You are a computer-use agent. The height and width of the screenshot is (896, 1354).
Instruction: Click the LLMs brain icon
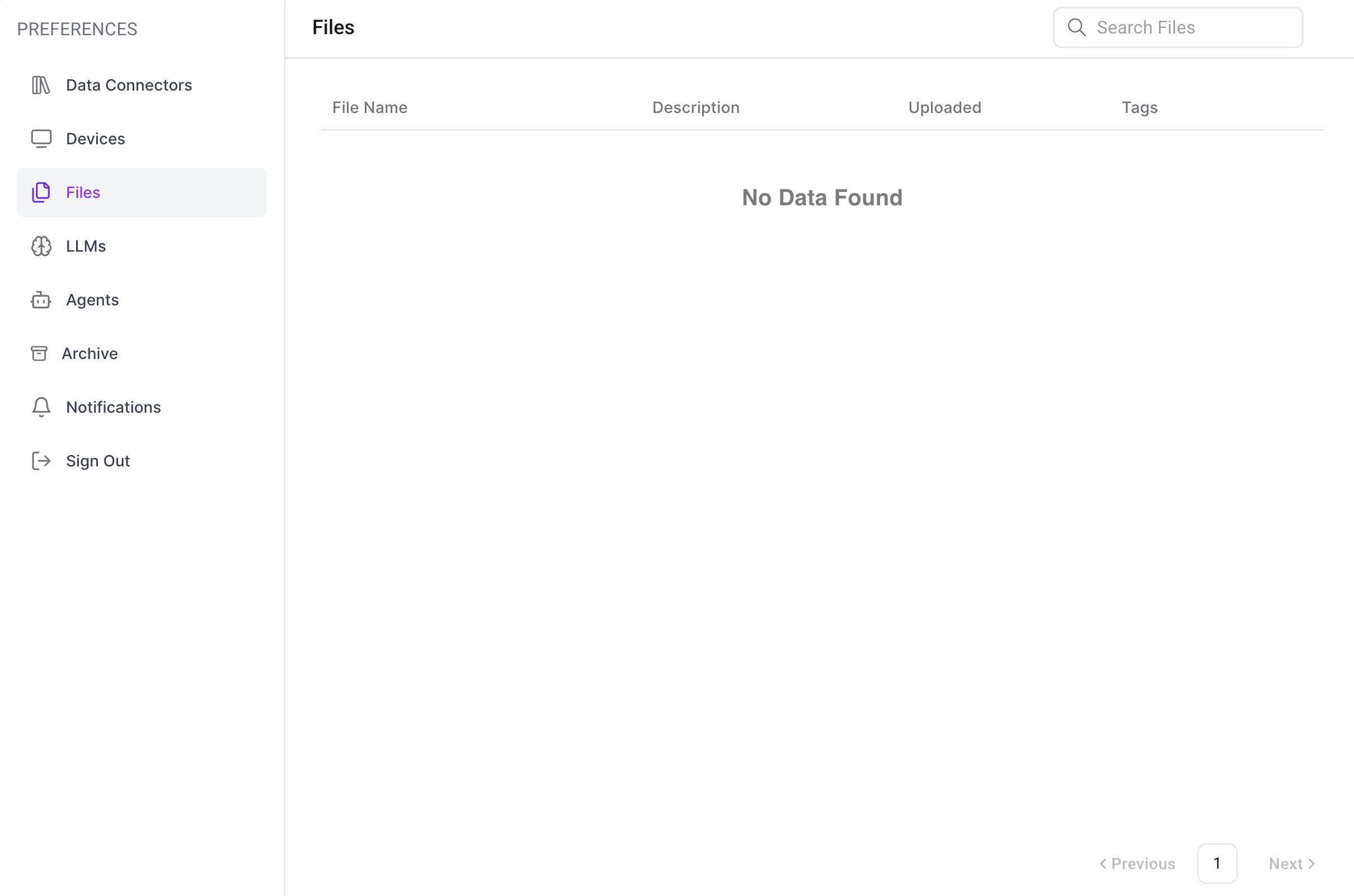tap(41, 246)
